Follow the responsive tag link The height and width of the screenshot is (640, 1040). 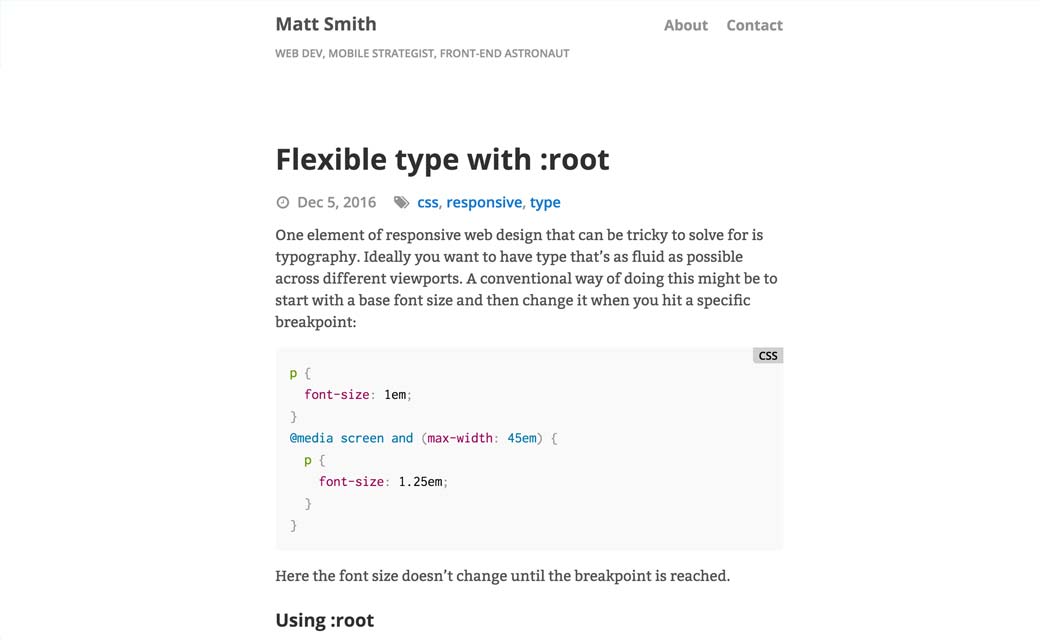coord(484,203)
